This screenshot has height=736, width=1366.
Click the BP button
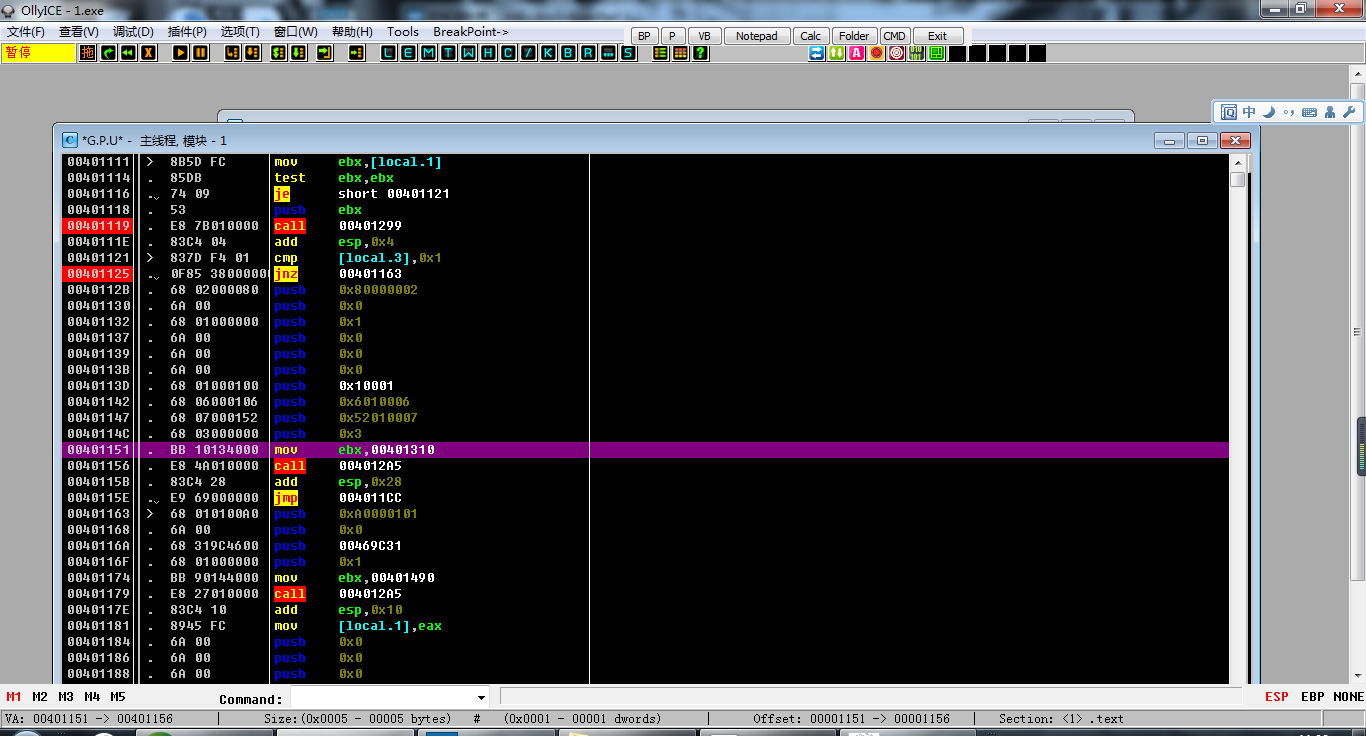pos(644,36)
